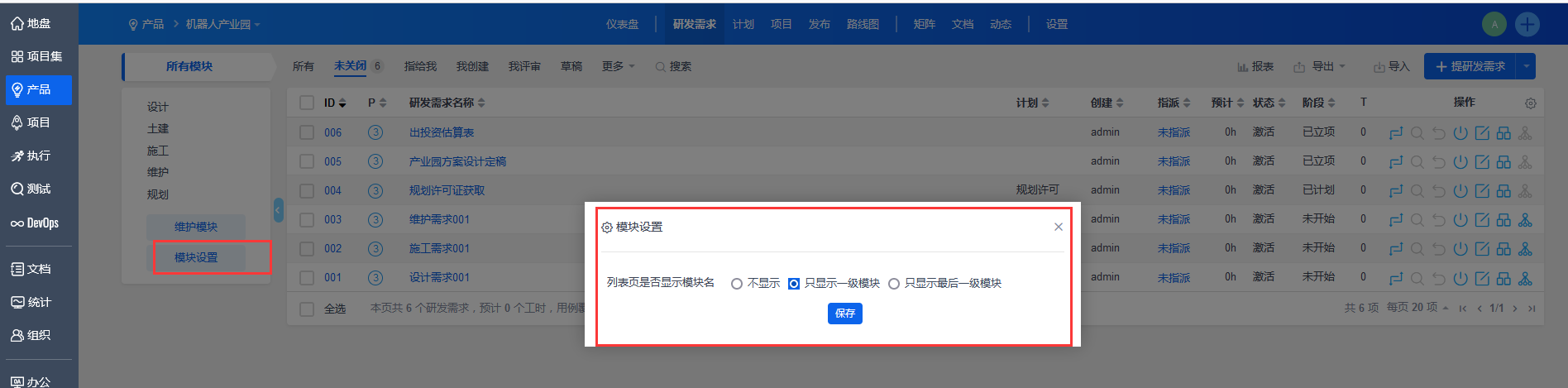Collapse the module sidebar with arrow handle
Screen dimensions: 1568x388
pyautogui.click(x=278, y=210)
